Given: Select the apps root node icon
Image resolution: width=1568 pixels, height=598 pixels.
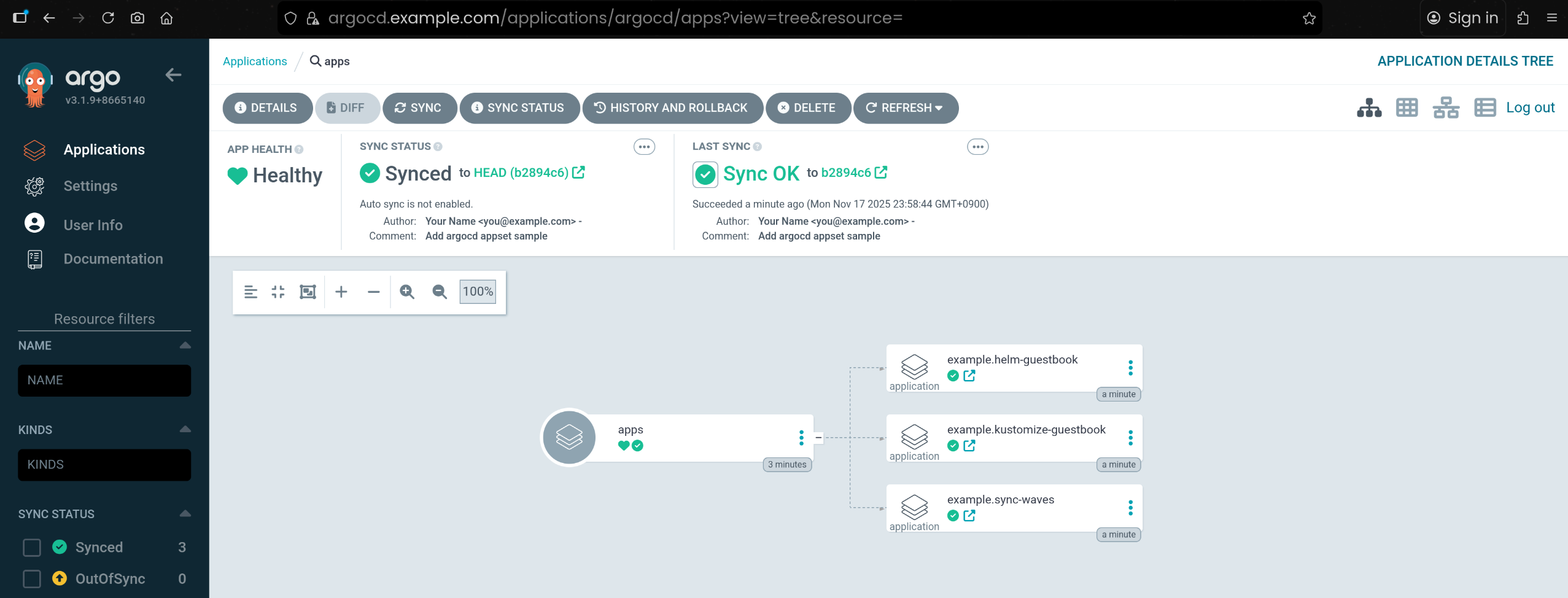Looking at the screenshot, I should [569, 438].
